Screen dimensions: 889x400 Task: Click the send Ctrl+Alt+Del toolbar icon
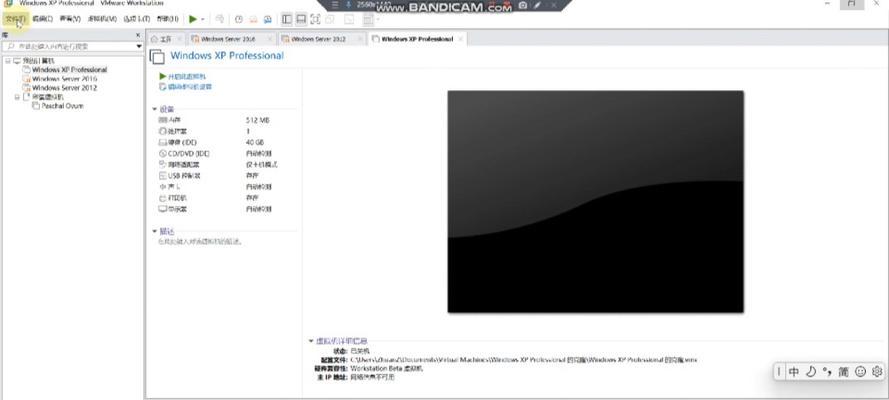click(219, 19)
